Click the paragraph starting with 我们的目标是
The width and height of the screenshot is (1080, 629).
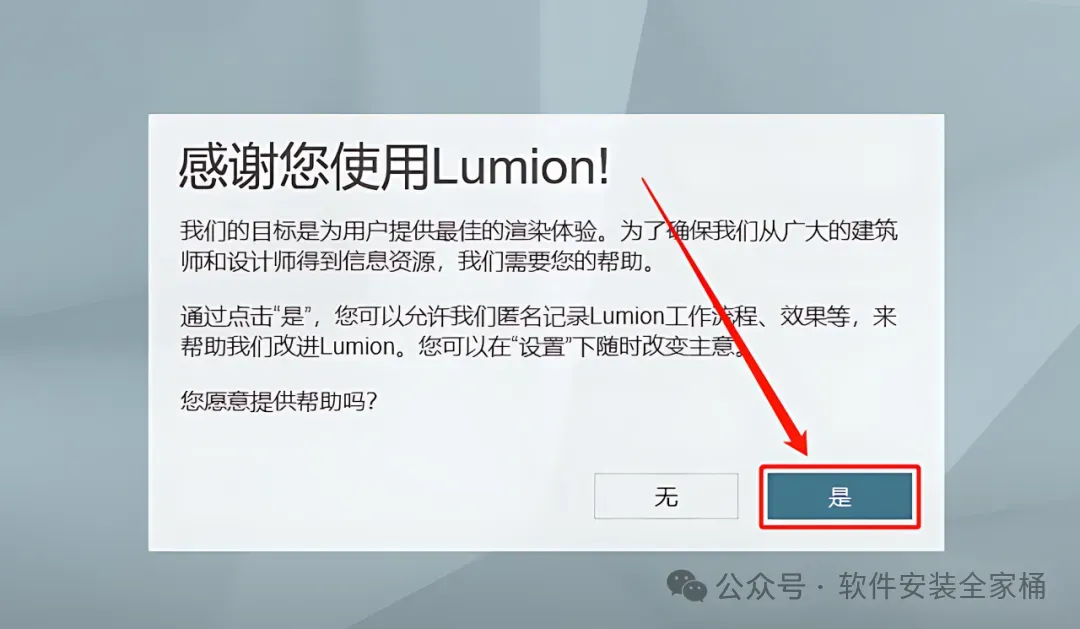click(x=539, y=246)
